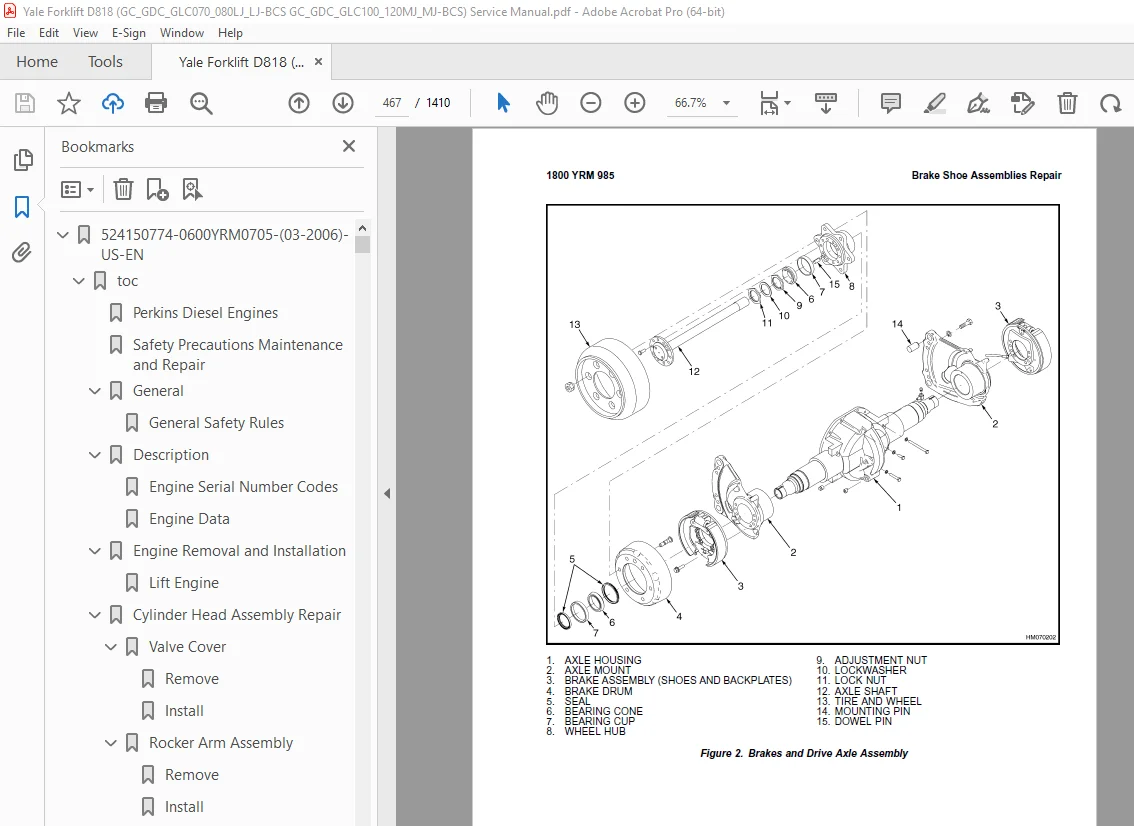Jump to General Safety Rules bookmark

point(216,422)
